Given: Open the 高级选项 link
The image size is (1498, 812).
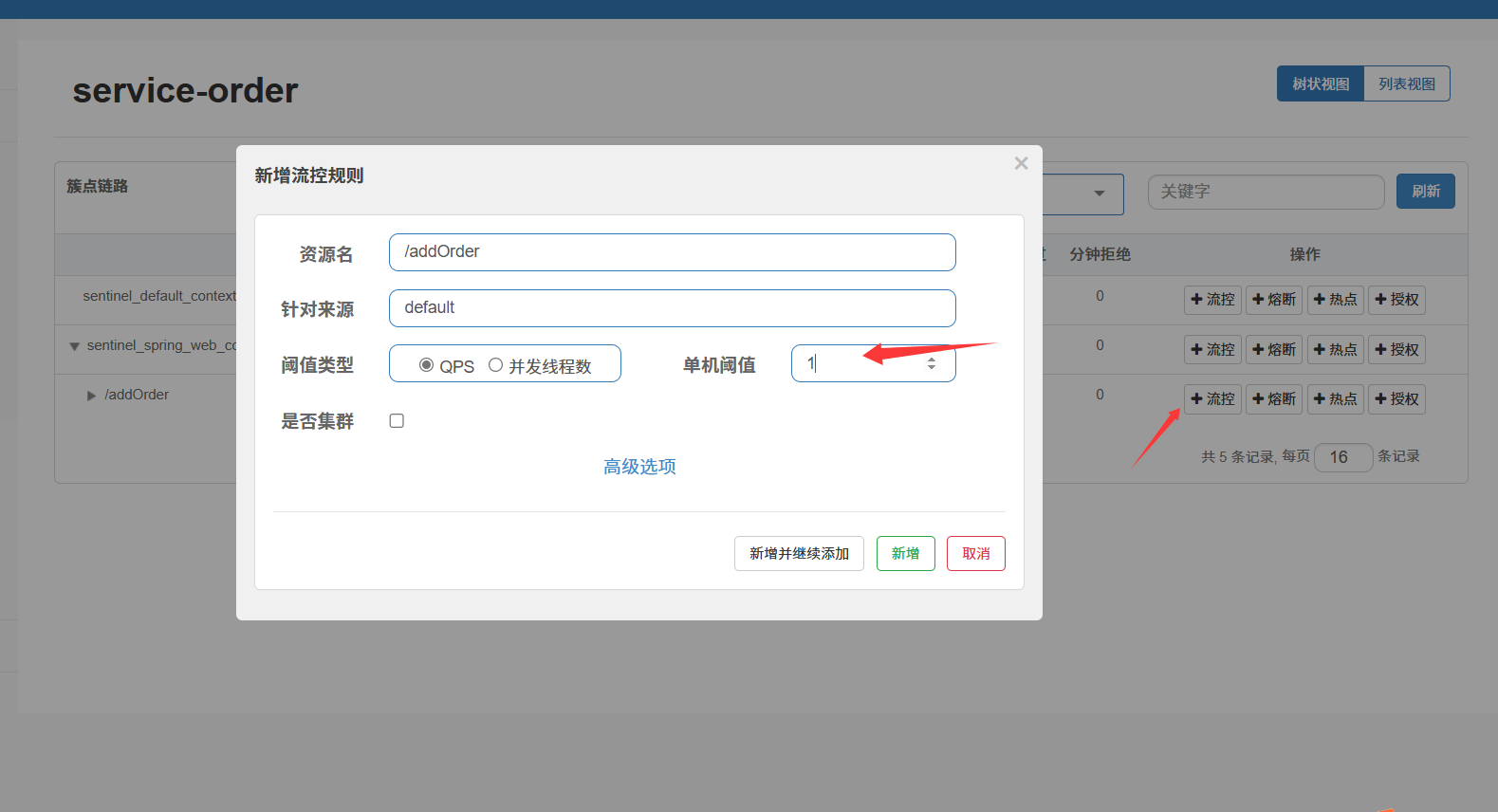Looking at the screenshot, I should pyautogui.click(x=639, y=467).
